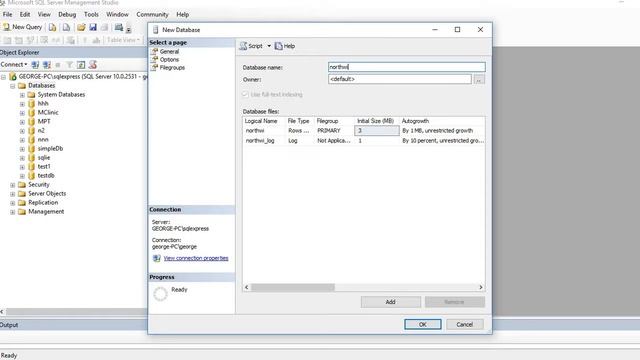Screen dimensions: 640x360
Task: Click the Refresh icon in Object Explorer
Action: (x=81, y=64)
